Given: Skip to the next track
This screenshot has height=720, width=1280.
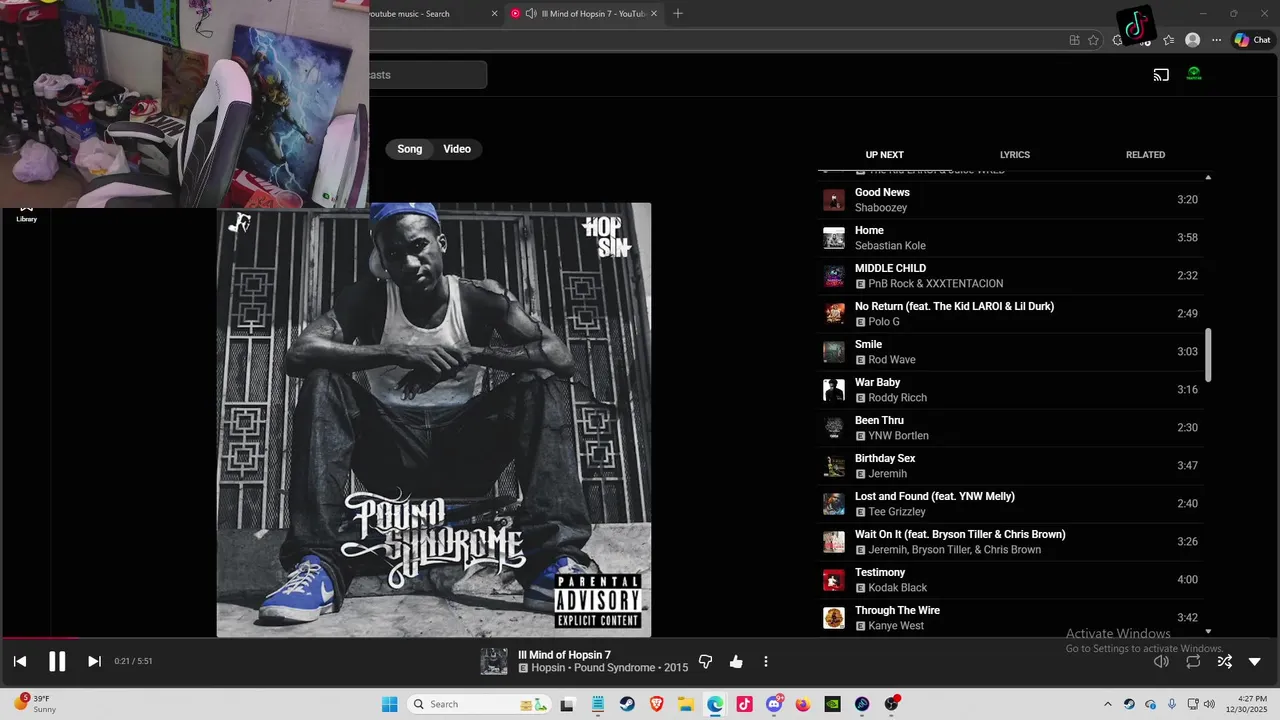Looking at the screenshot, I should (x=94, y=661).
